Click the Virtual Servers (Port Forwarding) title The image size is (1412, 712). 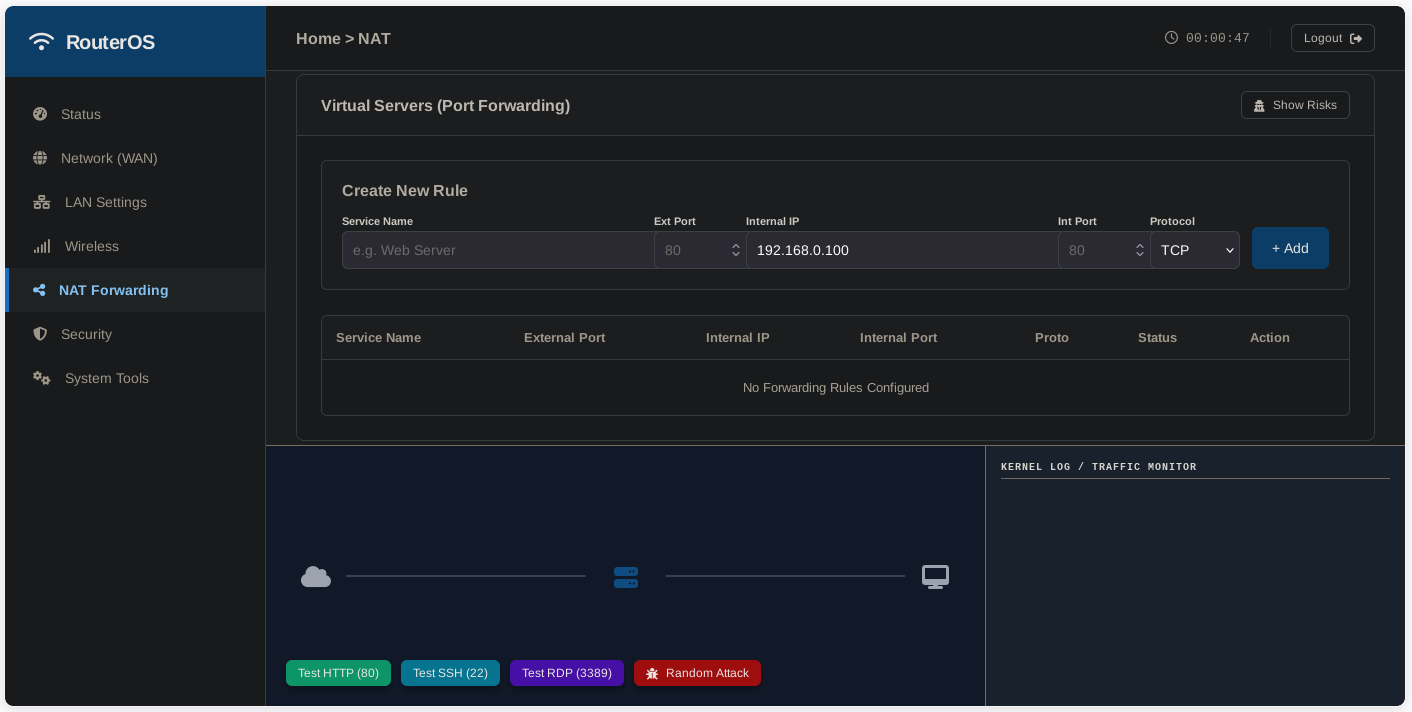[x=445, y=105]
